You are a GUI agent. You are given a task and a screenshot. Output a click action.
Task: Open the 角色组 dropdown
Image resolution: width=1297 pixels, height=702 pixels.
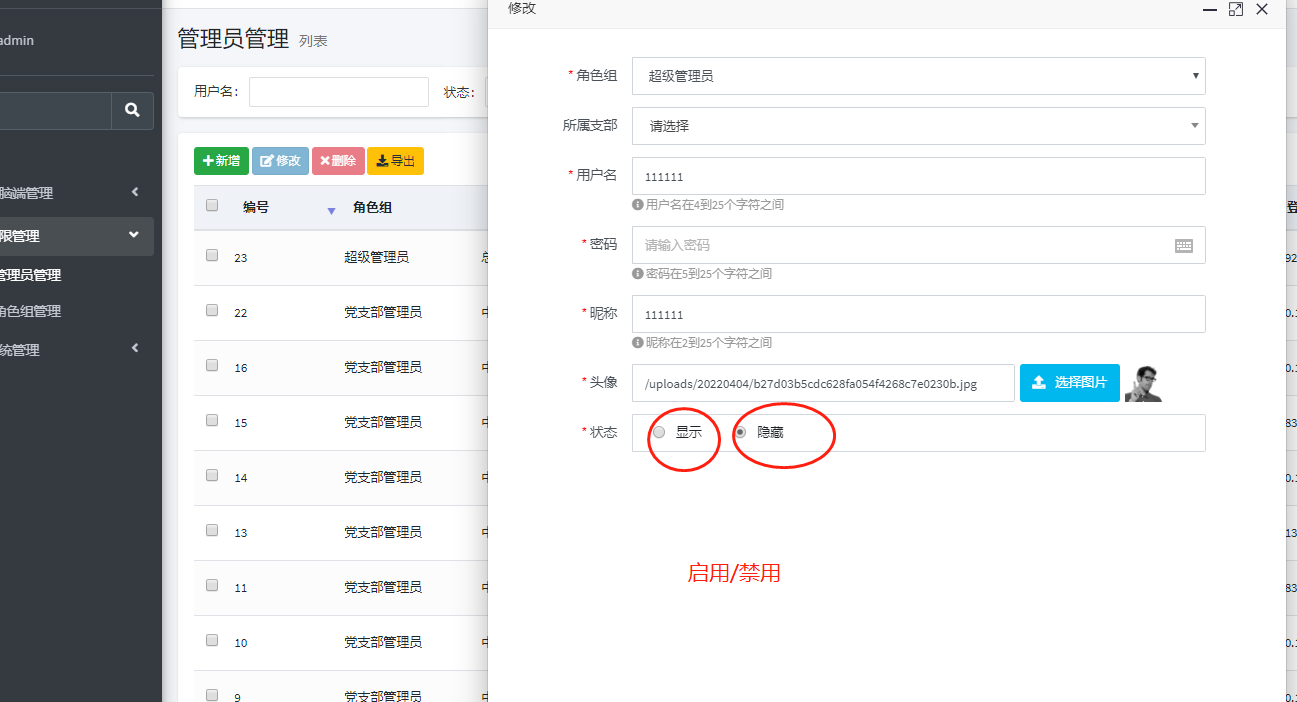(918, 76)
